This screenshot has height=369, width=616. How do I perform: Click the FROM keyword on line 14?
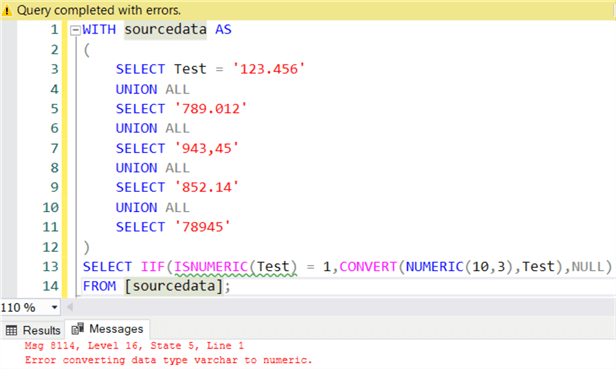tap(99, 286)
